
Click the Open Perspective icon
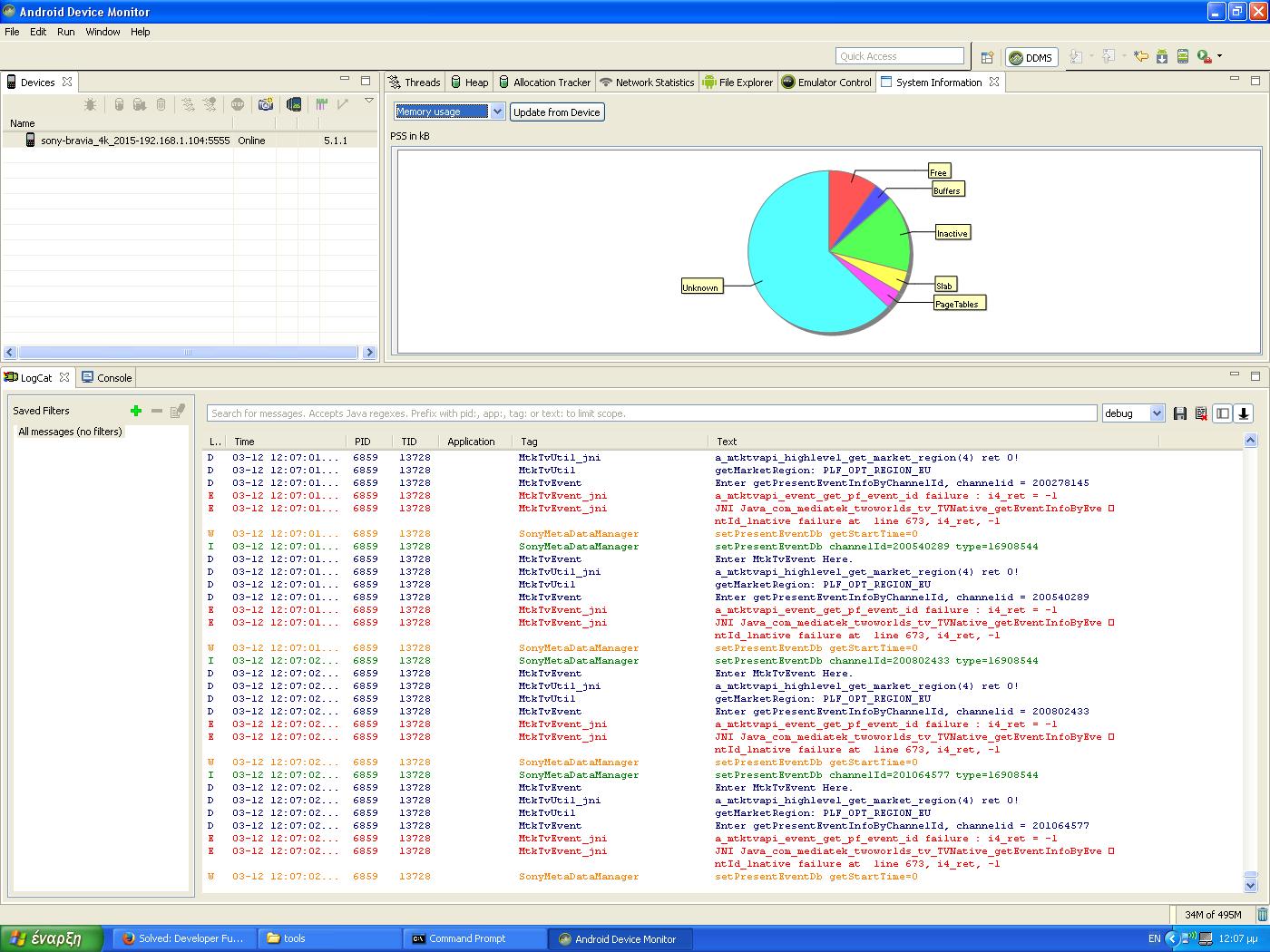pos(987,57)
